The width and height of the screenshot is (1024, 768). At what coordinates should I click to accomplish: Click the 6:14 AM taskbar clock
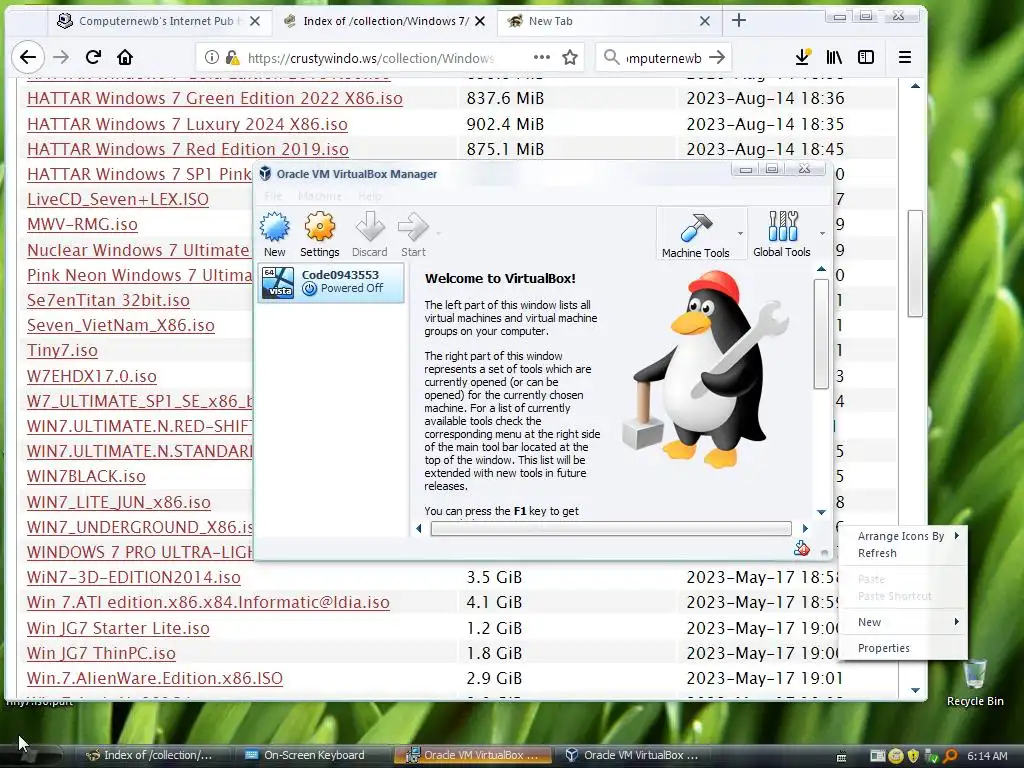(987, 756)
